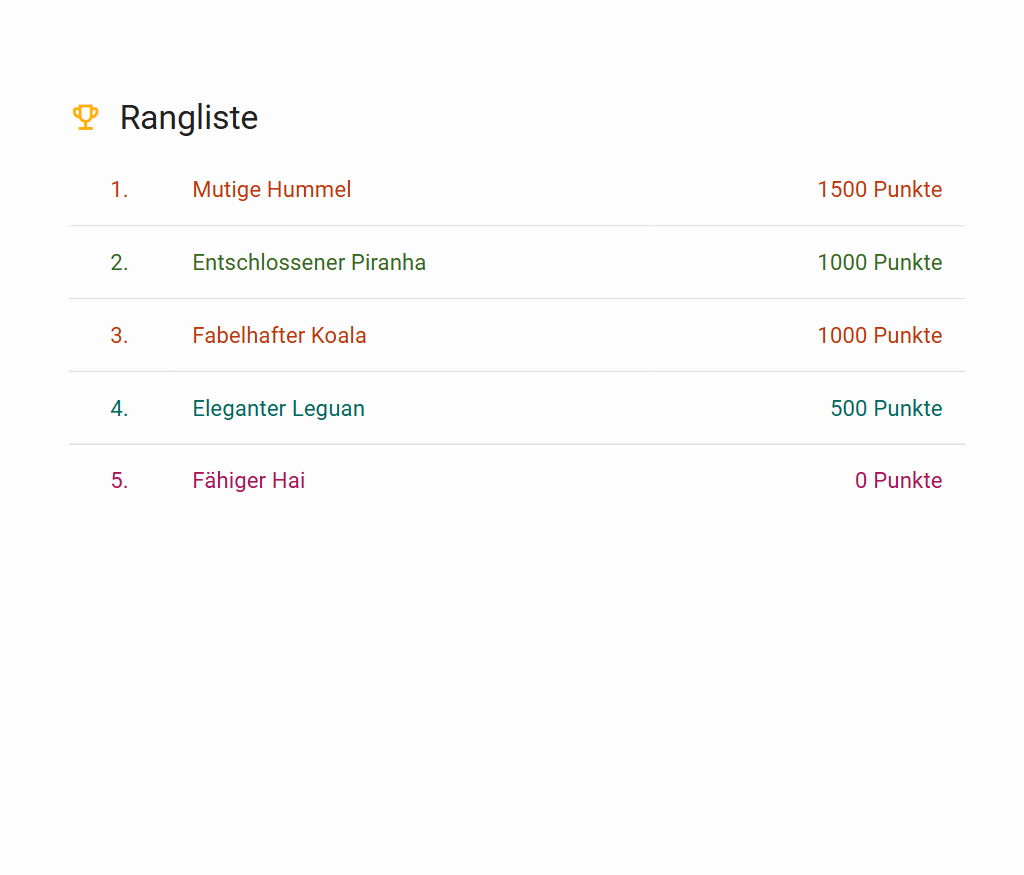Viewport: 1024px width, 875px height.
Task: Click the divider line below Fabelhafter Koala
Action: 516,372
